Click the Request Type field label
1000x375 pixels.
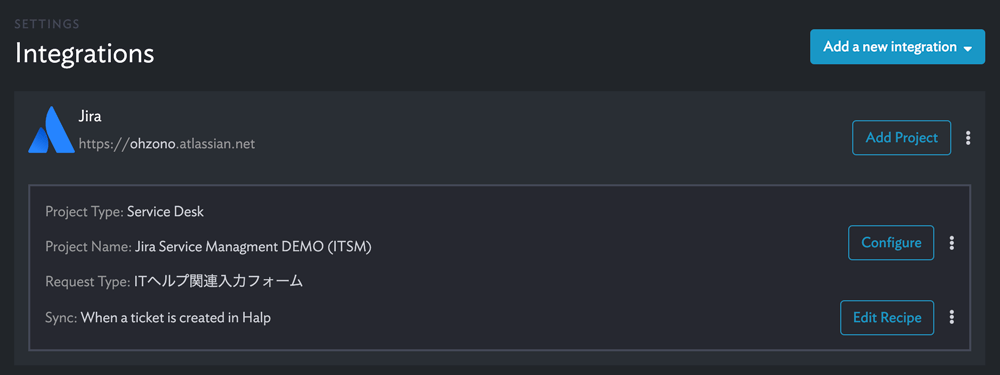click(x=88, y=281)
